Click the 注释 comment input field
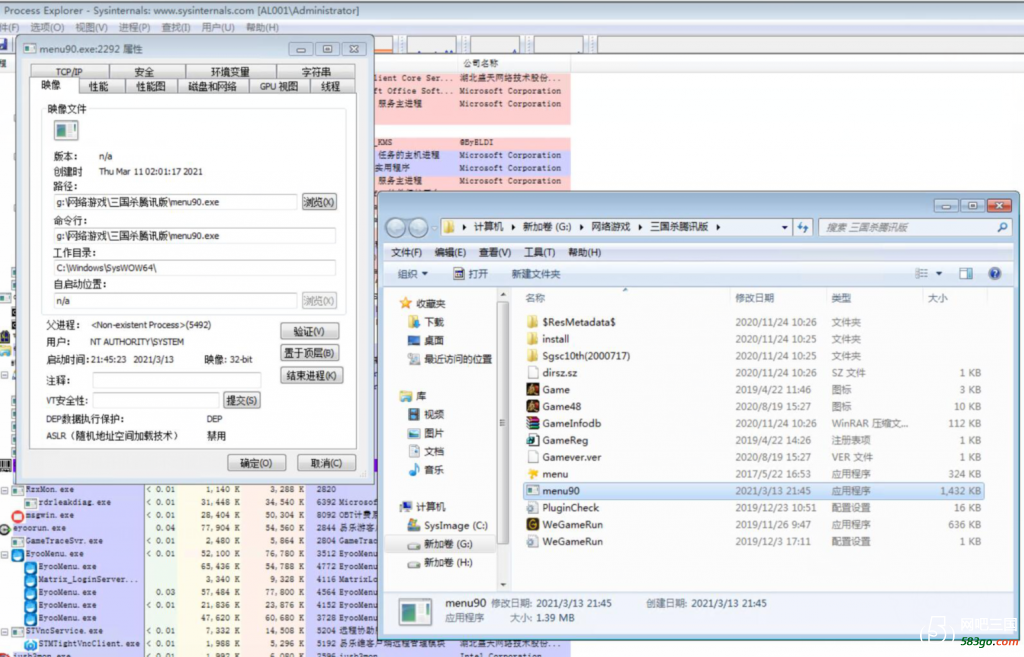 click(x=176, y=380)
